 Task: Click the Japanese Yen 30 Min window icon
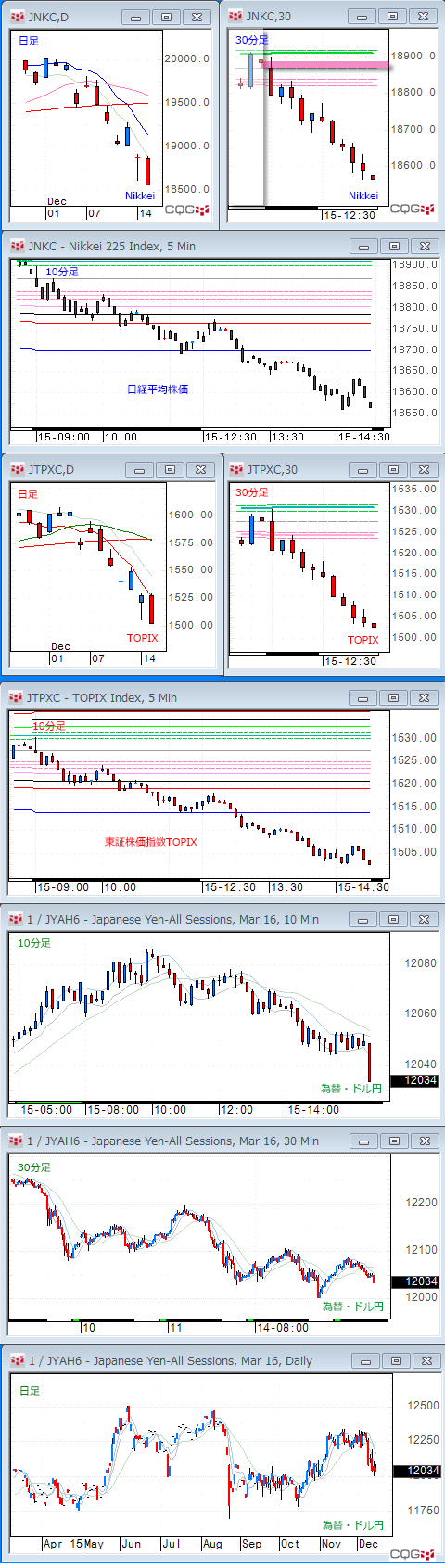coord(16,1141)
